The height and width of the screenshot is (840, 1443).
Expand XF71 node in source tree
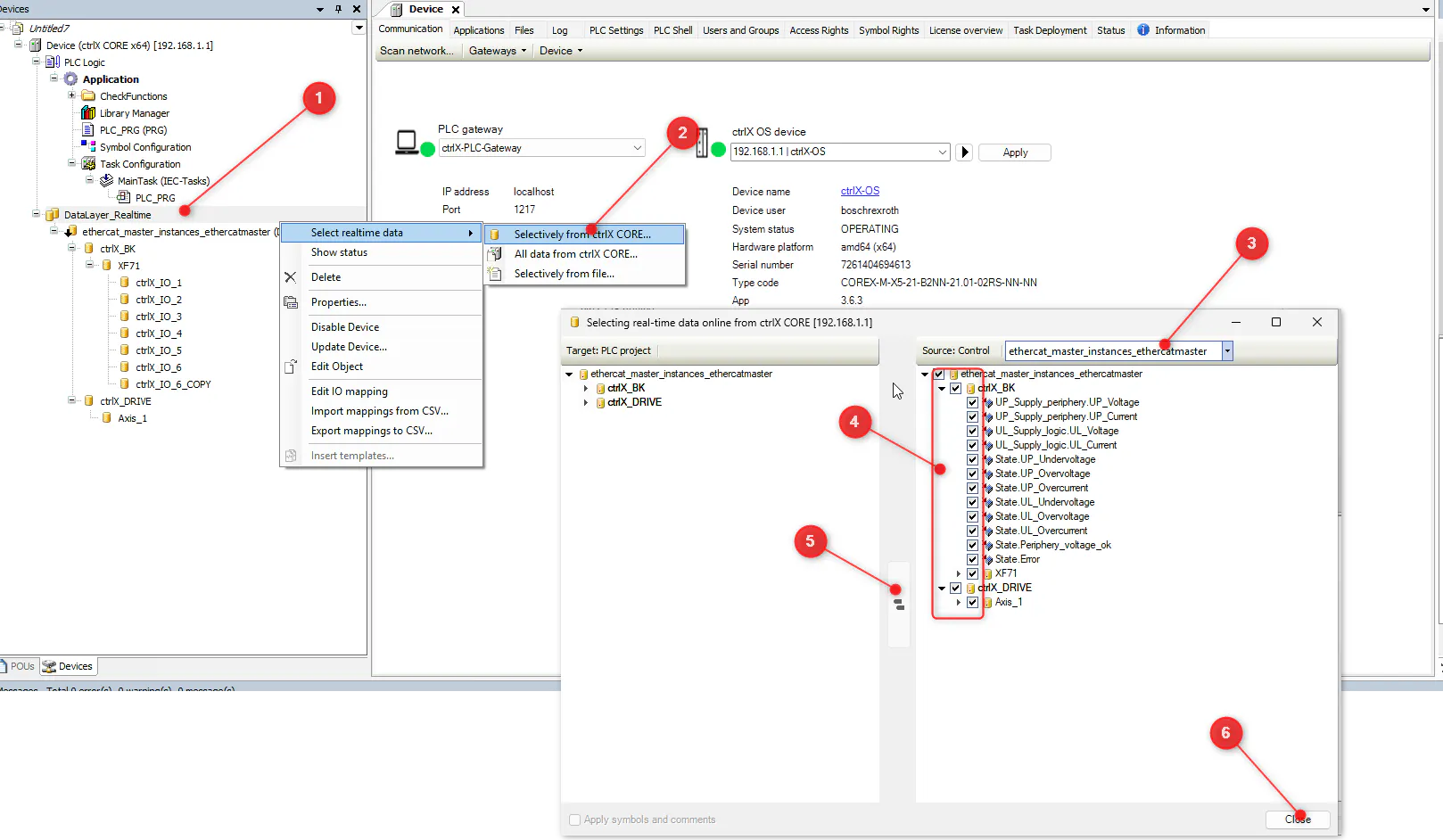pyautogui.click(x=959, y=573)
